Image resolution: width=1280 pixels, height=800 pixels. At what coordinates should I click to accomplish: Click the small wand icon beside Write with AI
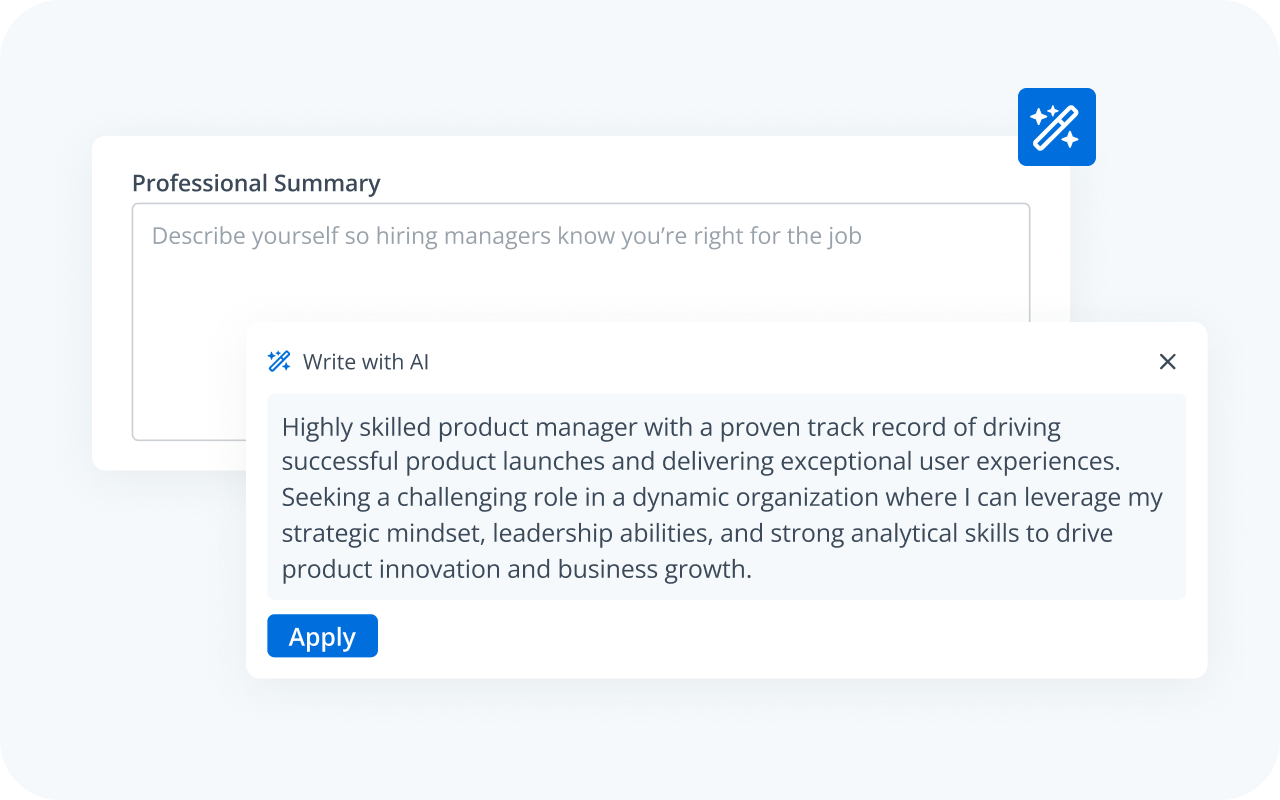point(279,362)
